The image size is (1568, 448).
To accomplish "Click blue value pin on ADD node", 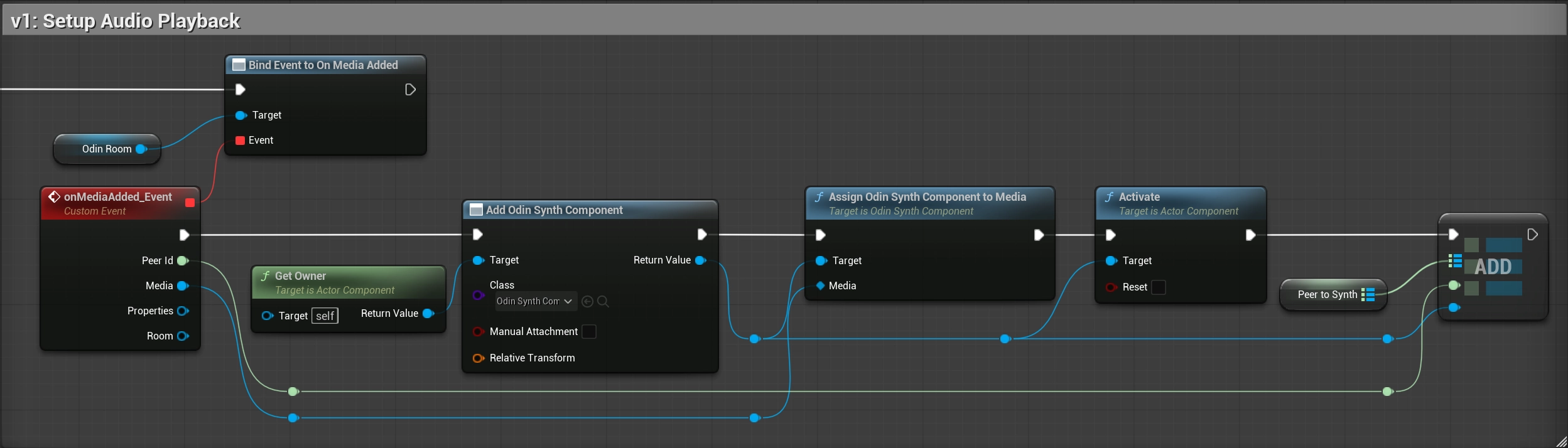I will click(x=1454, y=307).
